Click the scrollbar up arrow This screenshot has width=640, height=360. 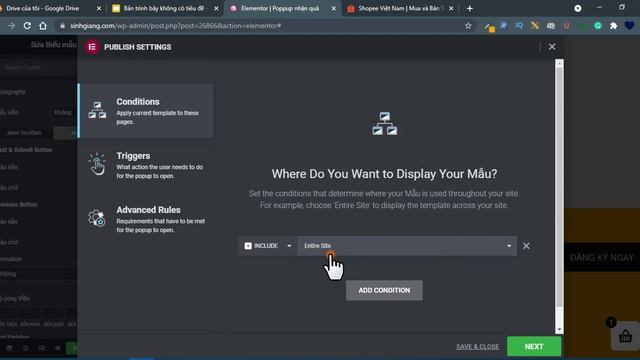point(559,63)
